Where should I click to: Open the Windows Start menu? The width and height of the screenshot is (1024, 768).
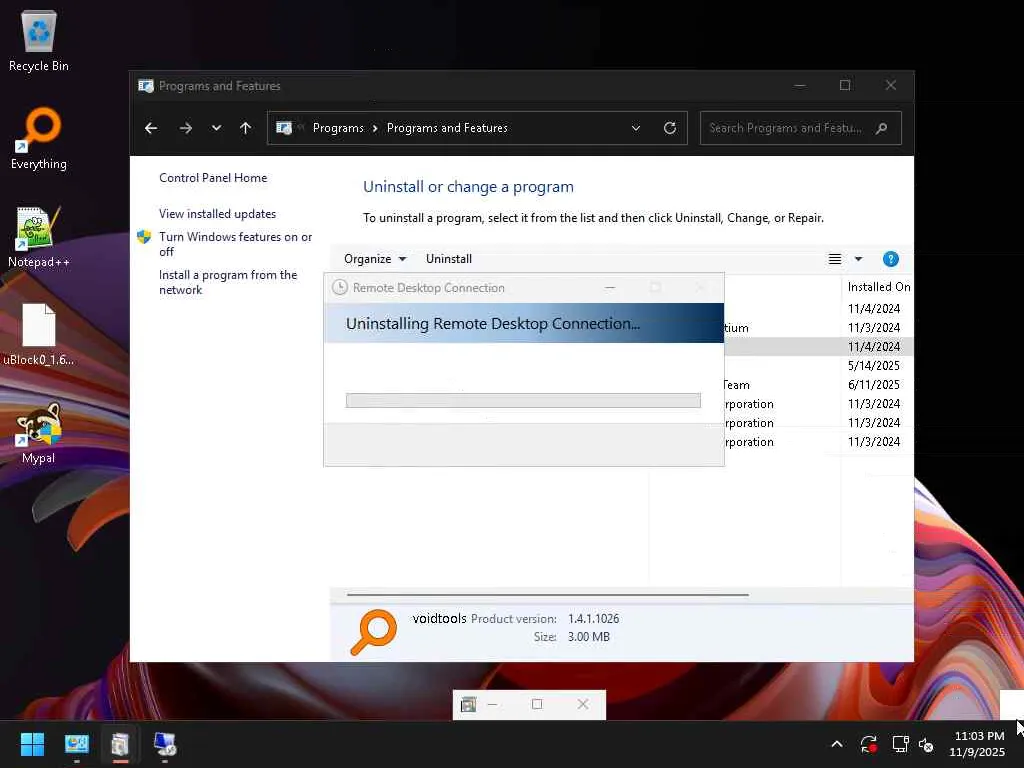point(32,744)
